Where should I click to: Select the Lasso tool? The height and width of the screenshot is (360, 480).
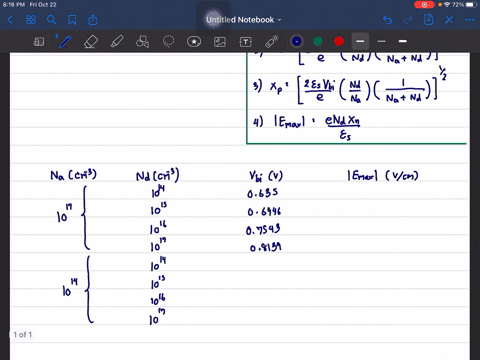(168, 42)
